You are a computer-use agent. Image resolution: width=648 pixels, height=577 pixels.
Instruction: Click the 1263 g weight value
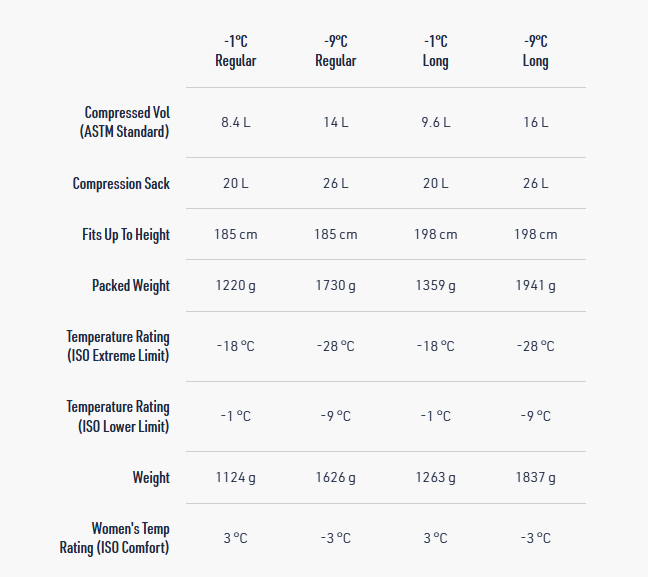pyautogui.click(x=436, y=478)
